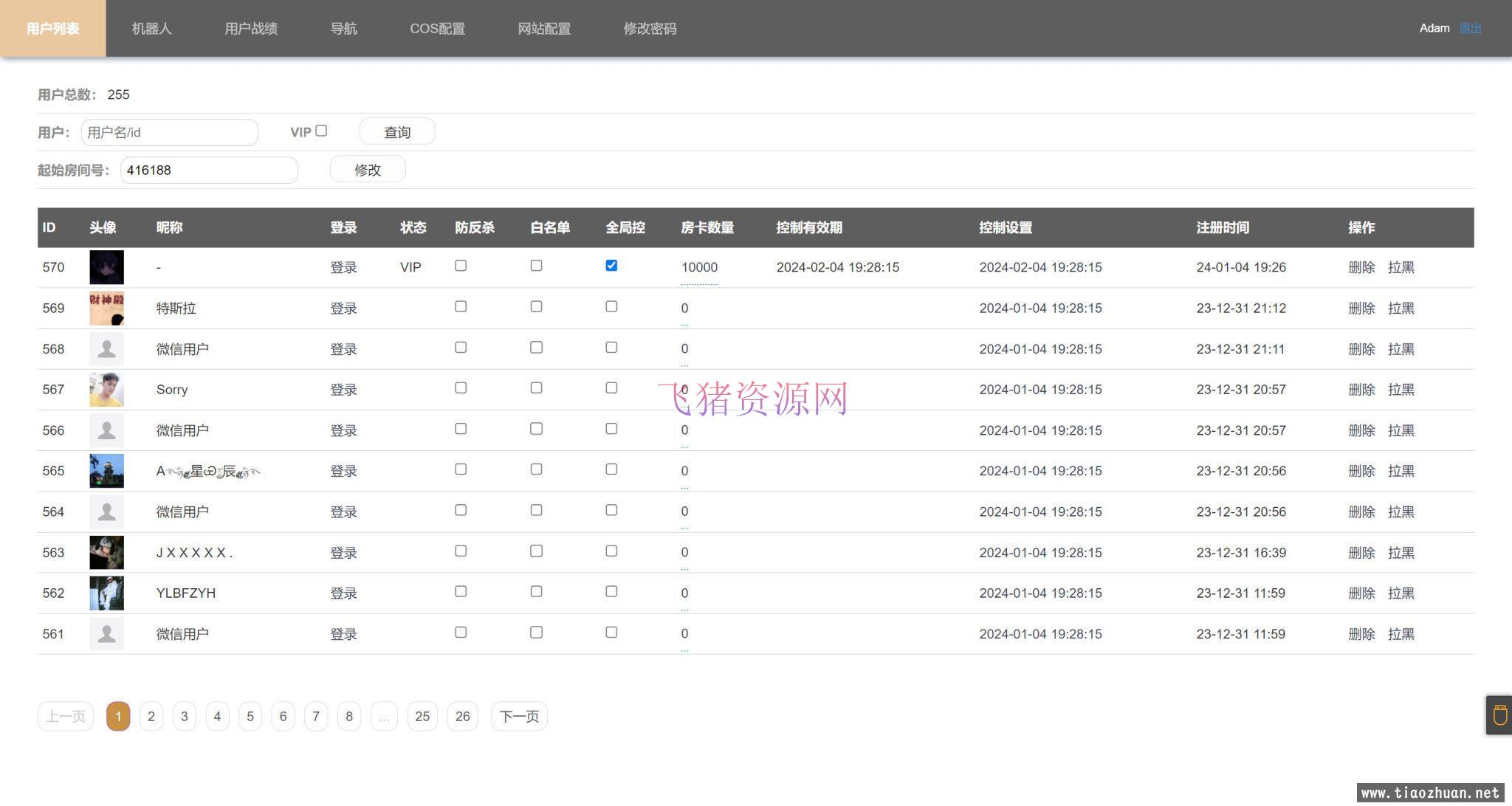Click the ... pagination expander
1512x806 pixels.
[383, 716]
